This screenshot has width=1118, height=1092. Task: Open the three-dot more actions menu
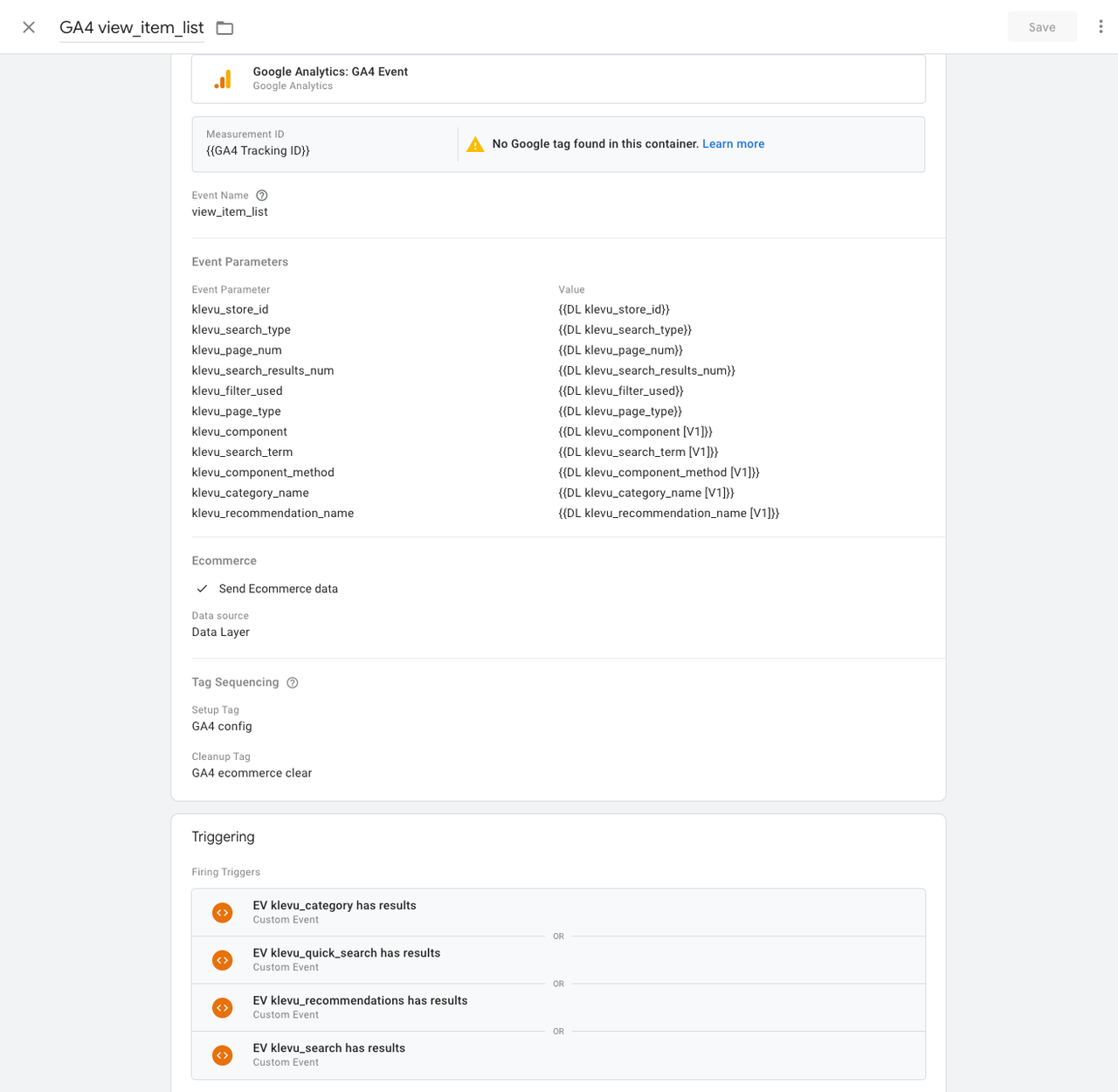pos(1101,27)
